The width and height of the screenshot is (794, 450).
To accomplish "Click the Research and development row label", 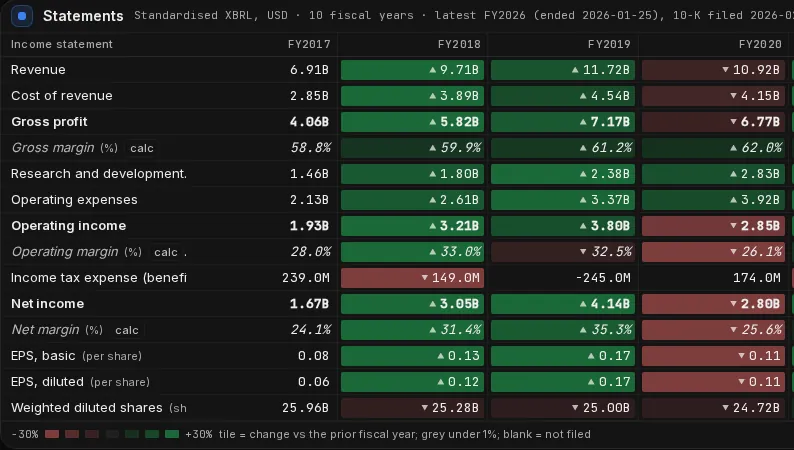I will [99, 174].
